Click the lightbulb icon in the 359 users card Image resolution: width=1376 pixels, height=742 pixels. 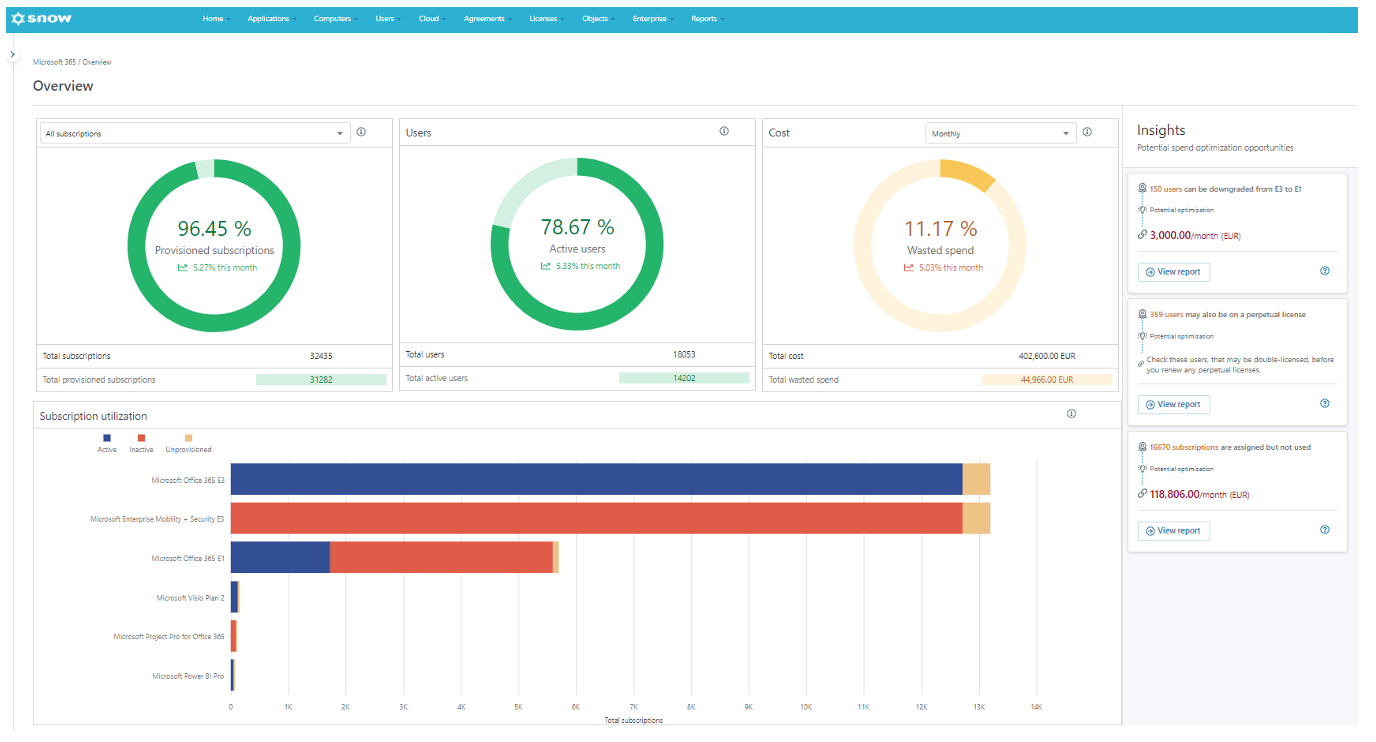1142,336
